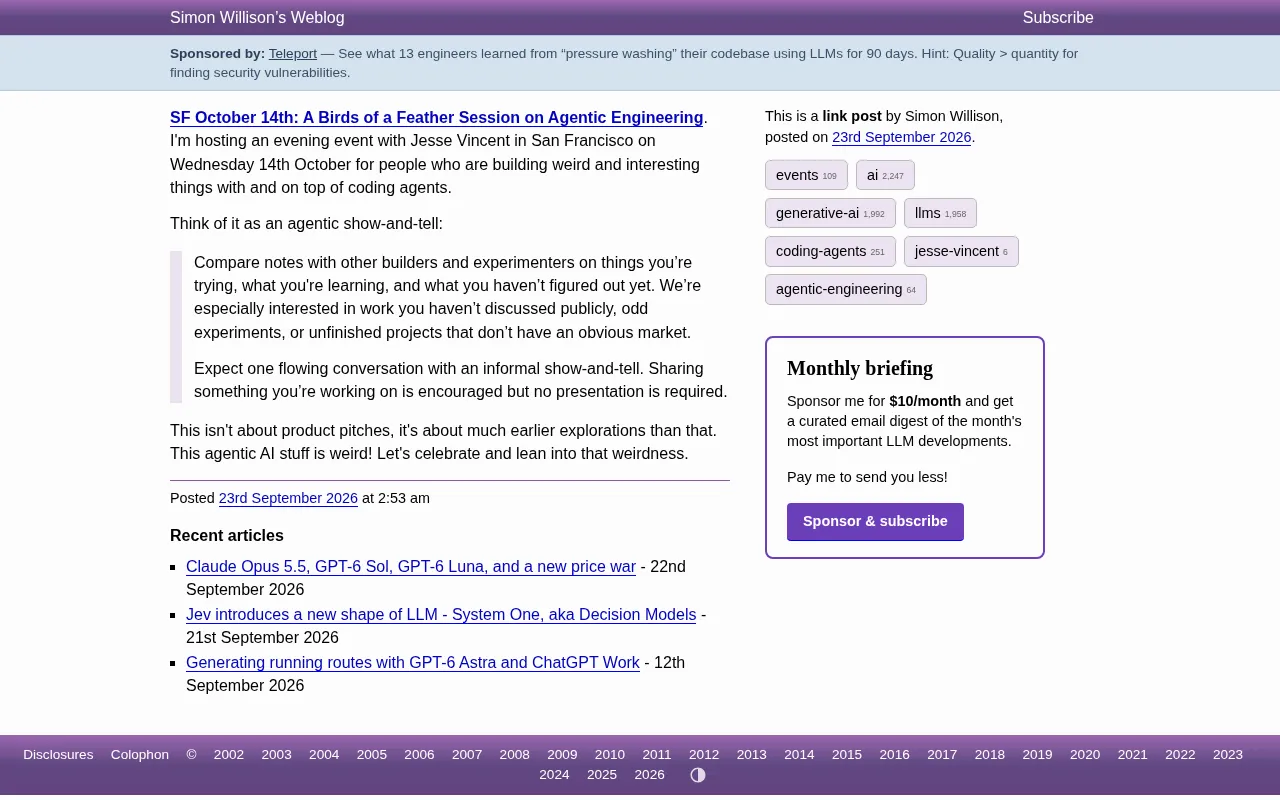Go to the 2018 archive

click(x=990, y=755)
